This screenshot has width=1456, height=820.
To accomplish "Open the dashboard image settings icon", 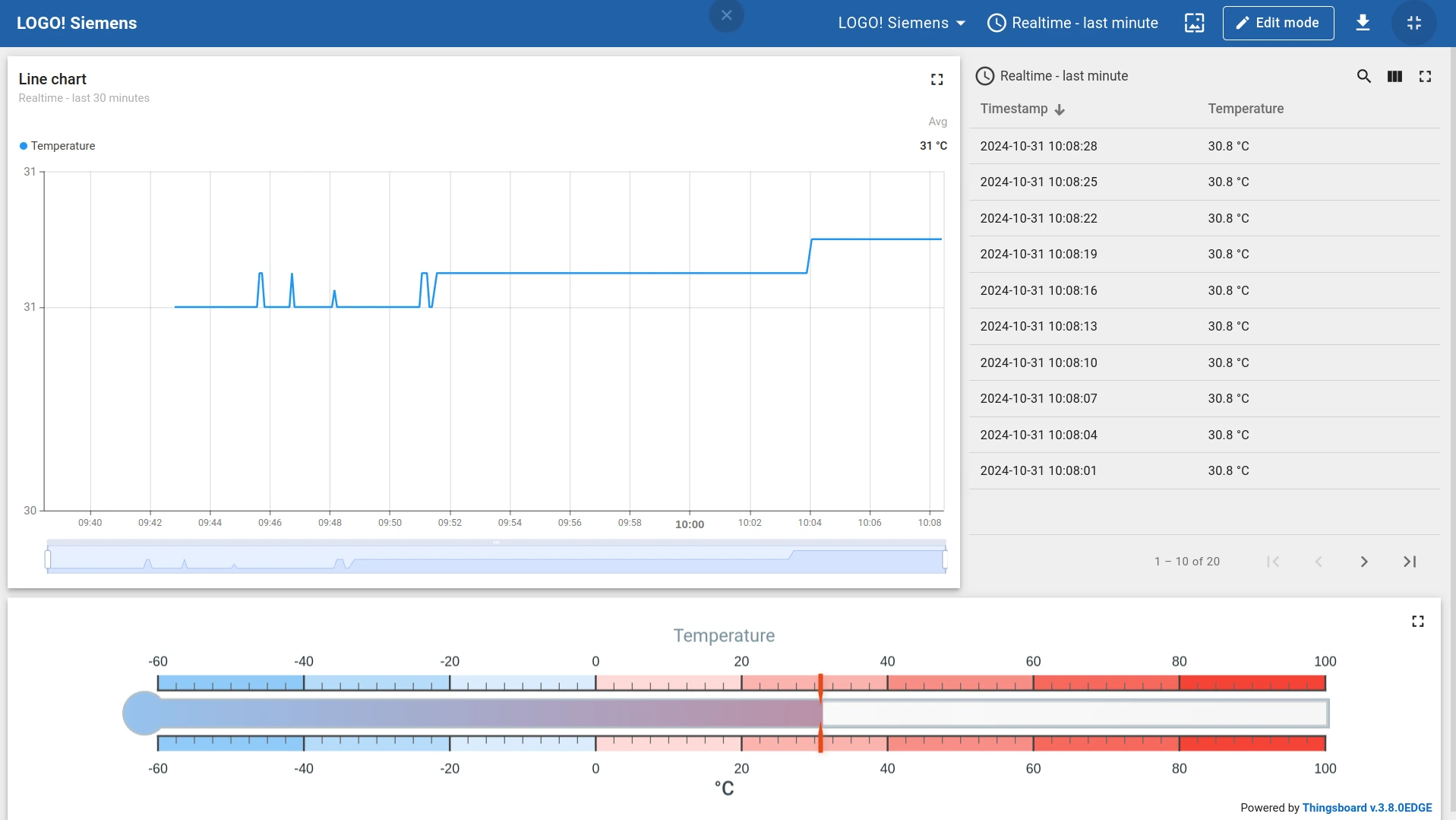I will pos(1194,23).
